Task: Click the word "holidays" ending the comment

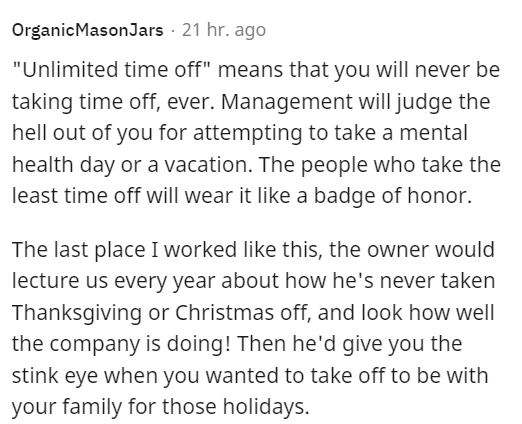Action: point(265,407)
